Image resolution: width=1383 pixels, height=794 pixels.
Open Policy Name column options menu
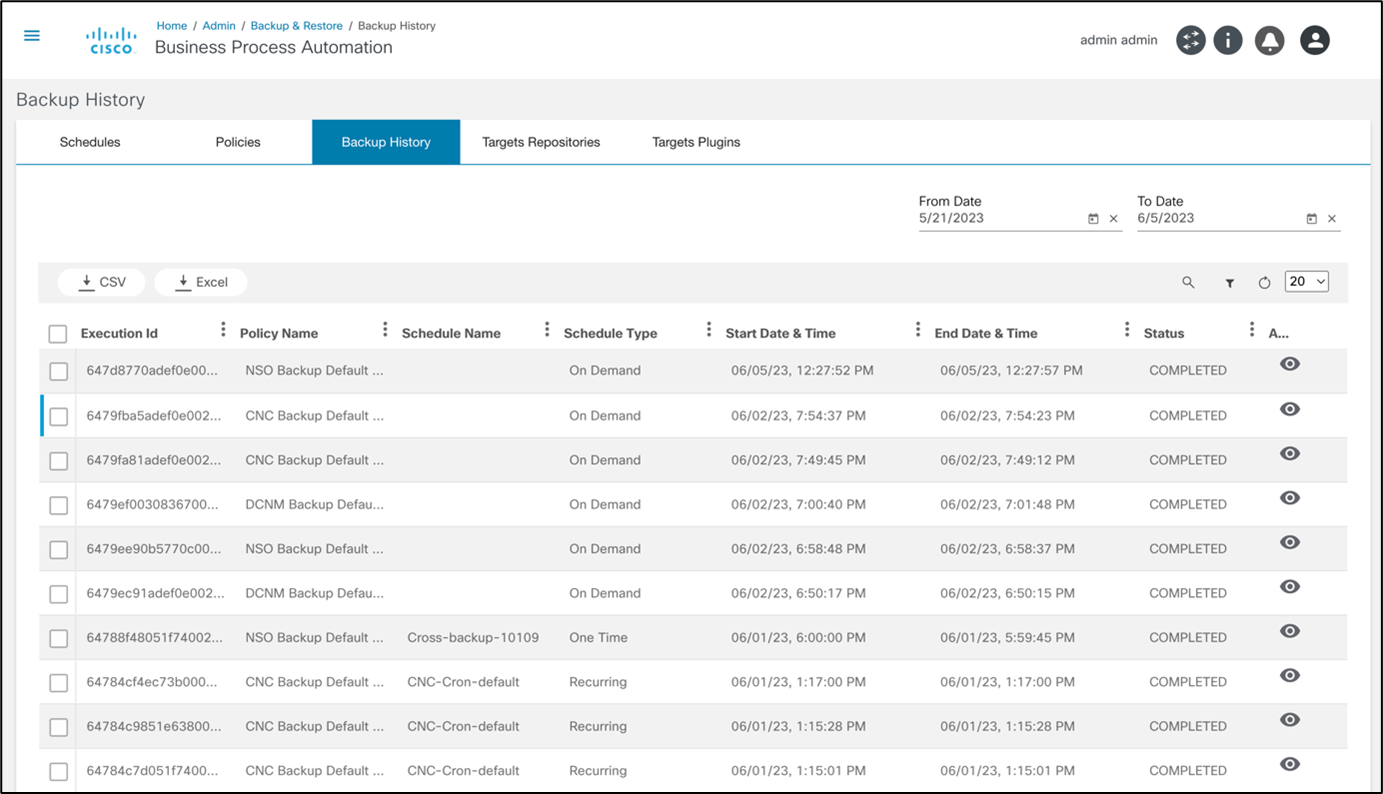(x=385, y=330)
